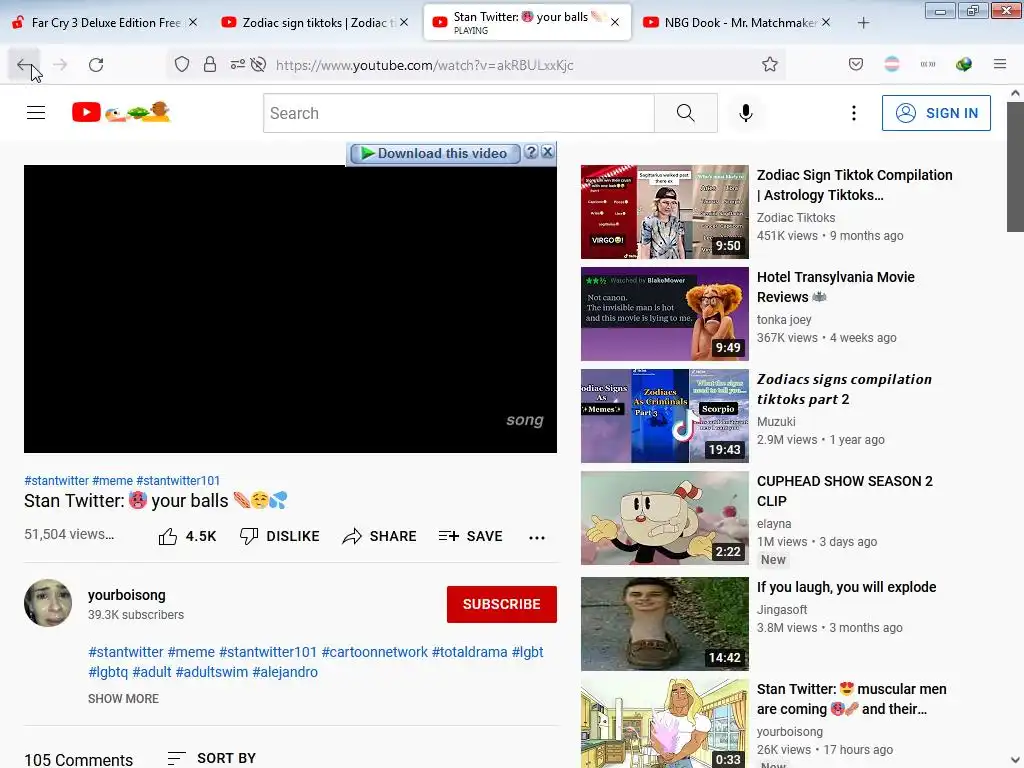Click the Jingasoft channel name
This screenshot has width=1024, height=768.
click(x=782, y=609)
